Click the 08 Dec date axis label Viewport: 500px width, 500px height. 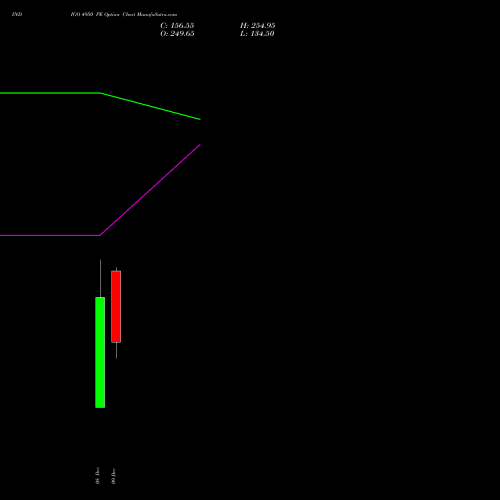(x=97, y=476)
